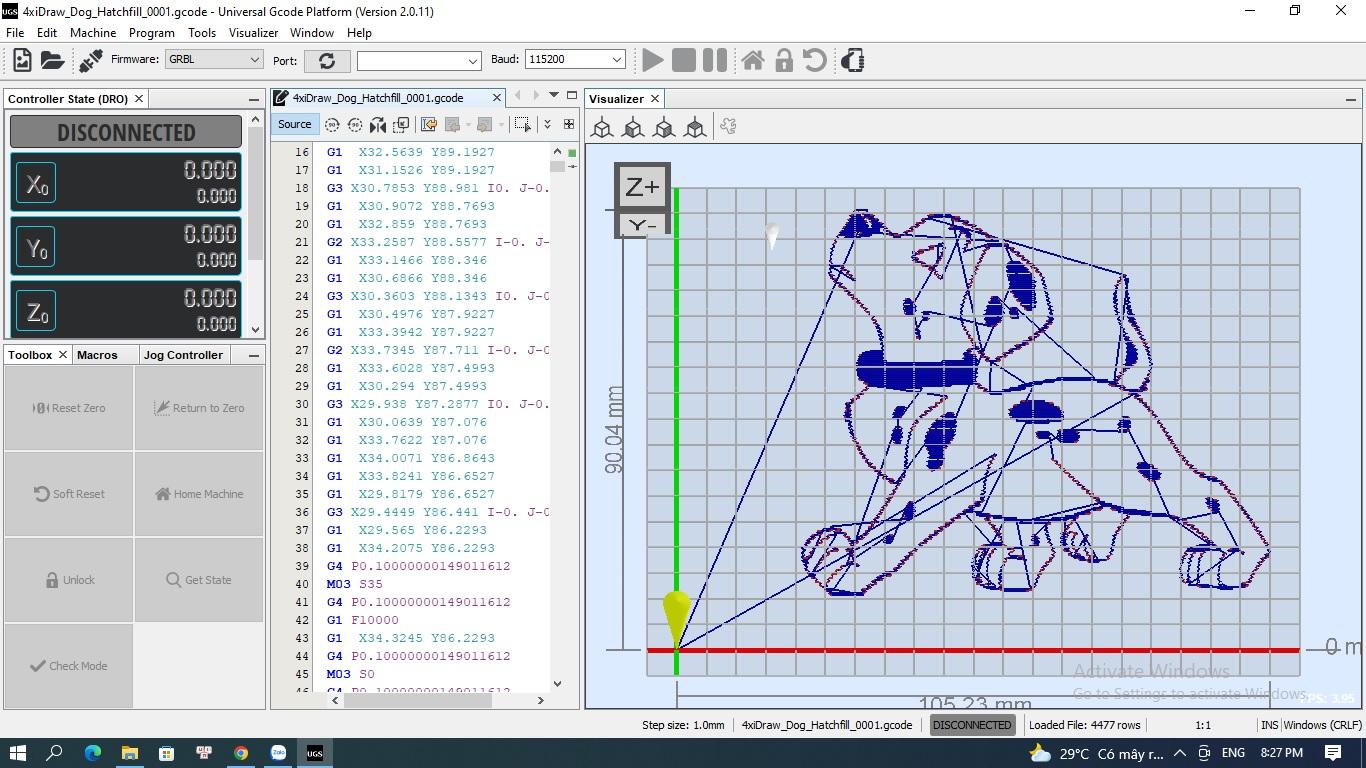This screenshot has width=1366, height=768.
Task: Click the Unlock toolbox button
Action: point(69,580)
